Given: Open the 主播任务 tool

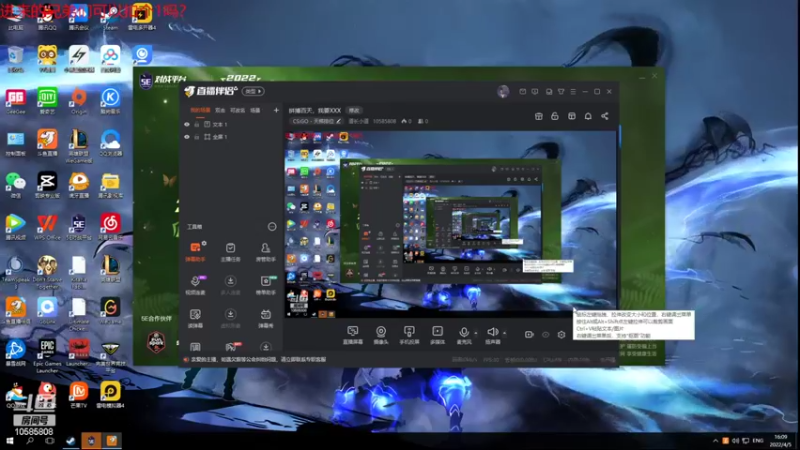Looking at the screenshot, I should 231,252.
